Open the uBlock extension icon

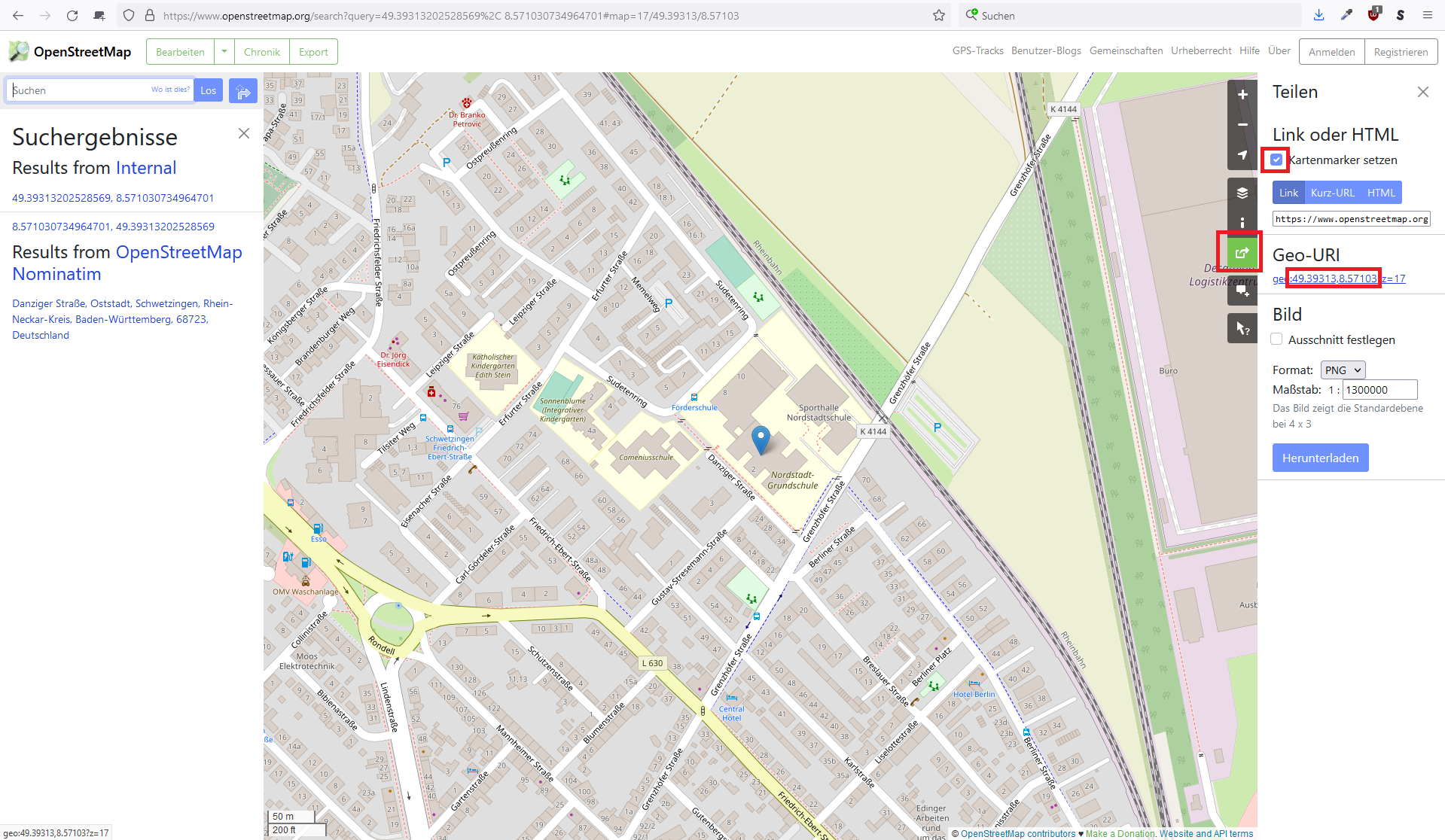point(1374,14)
